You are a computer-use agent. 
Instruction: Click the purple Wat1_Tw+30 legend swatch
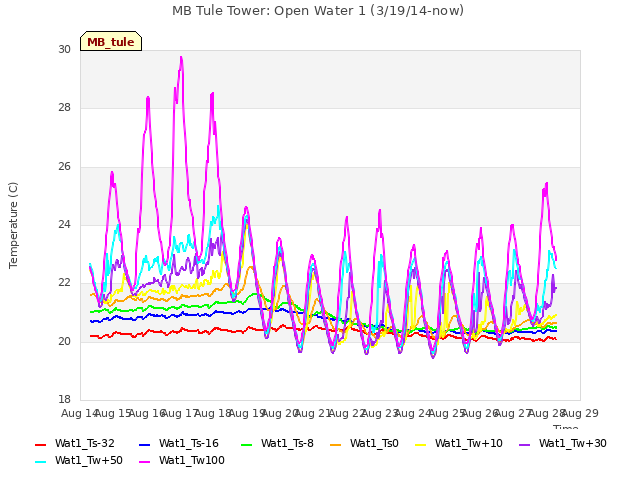pos(524,444)
